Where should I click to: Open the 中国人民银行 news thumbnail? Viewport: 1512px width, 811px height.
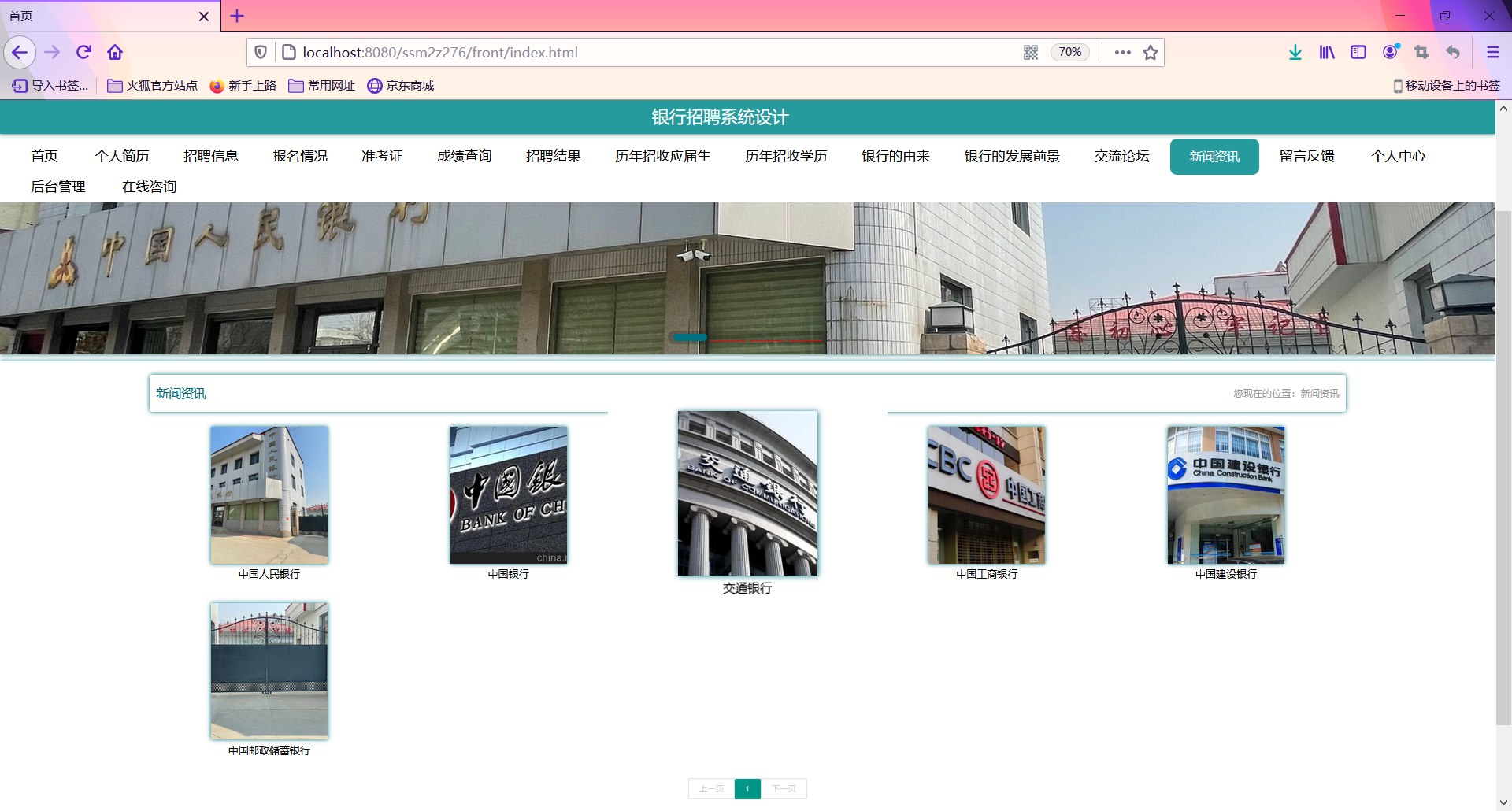click(269, 494)
